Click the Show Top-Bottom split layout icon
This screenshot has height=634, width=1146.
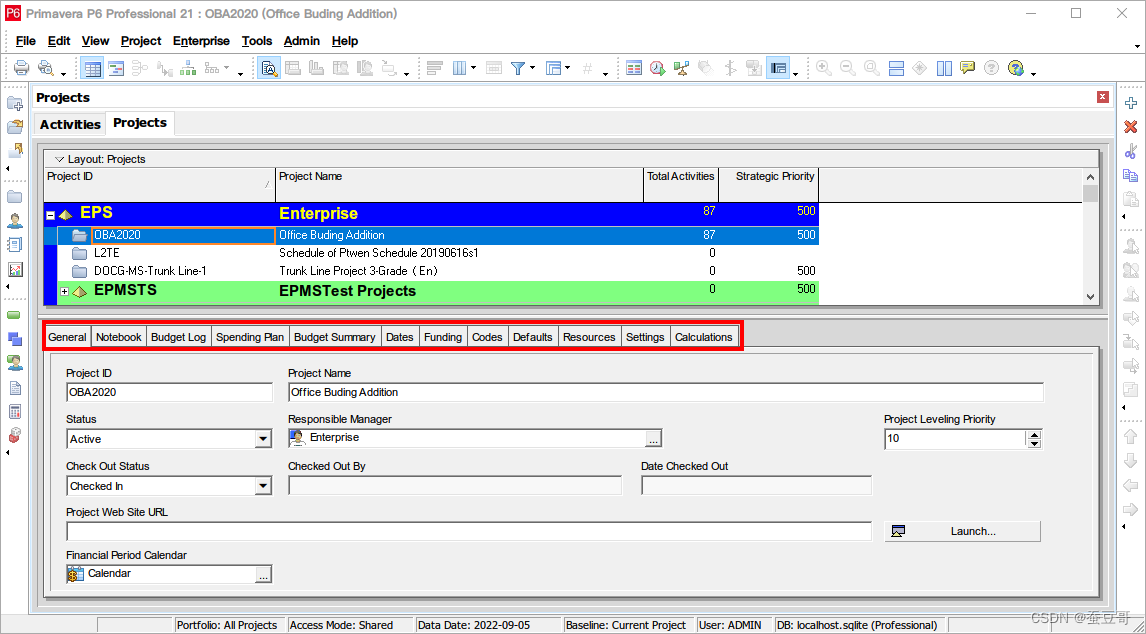pos(896,69)
